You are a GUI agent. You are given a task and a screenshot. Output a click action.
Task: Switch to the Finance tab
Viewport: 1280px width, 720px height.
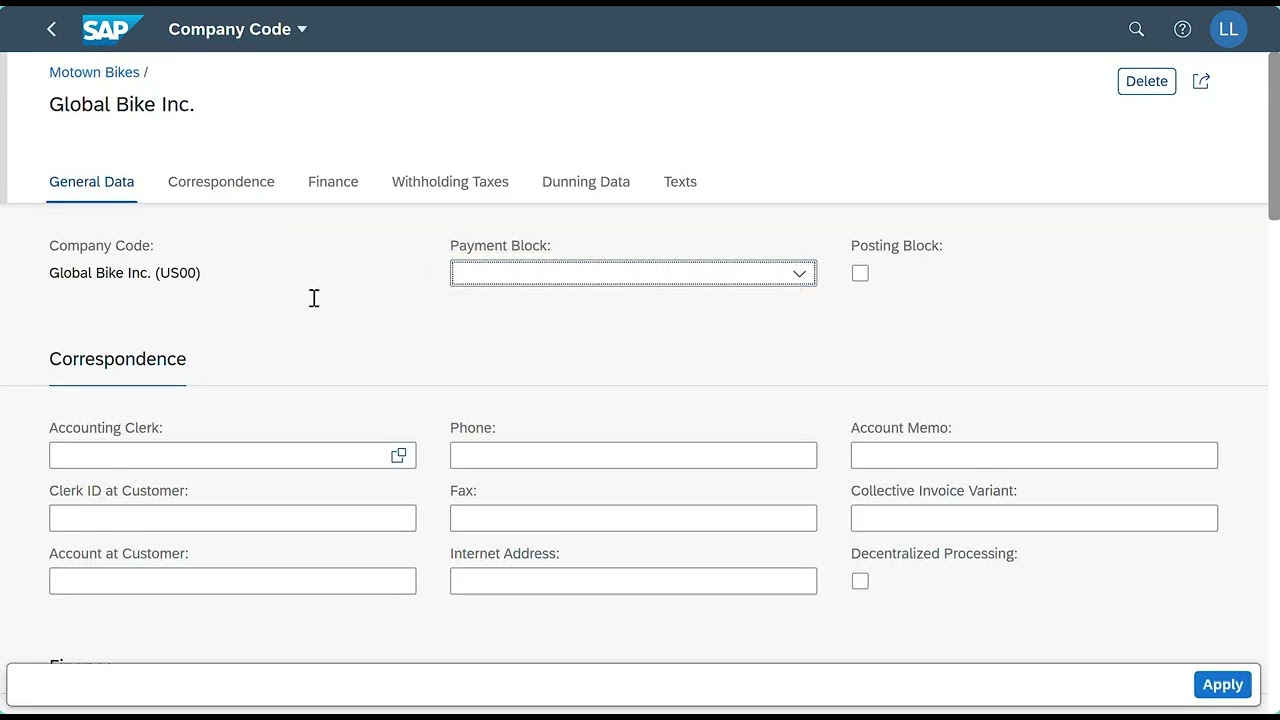click(333, 182)
